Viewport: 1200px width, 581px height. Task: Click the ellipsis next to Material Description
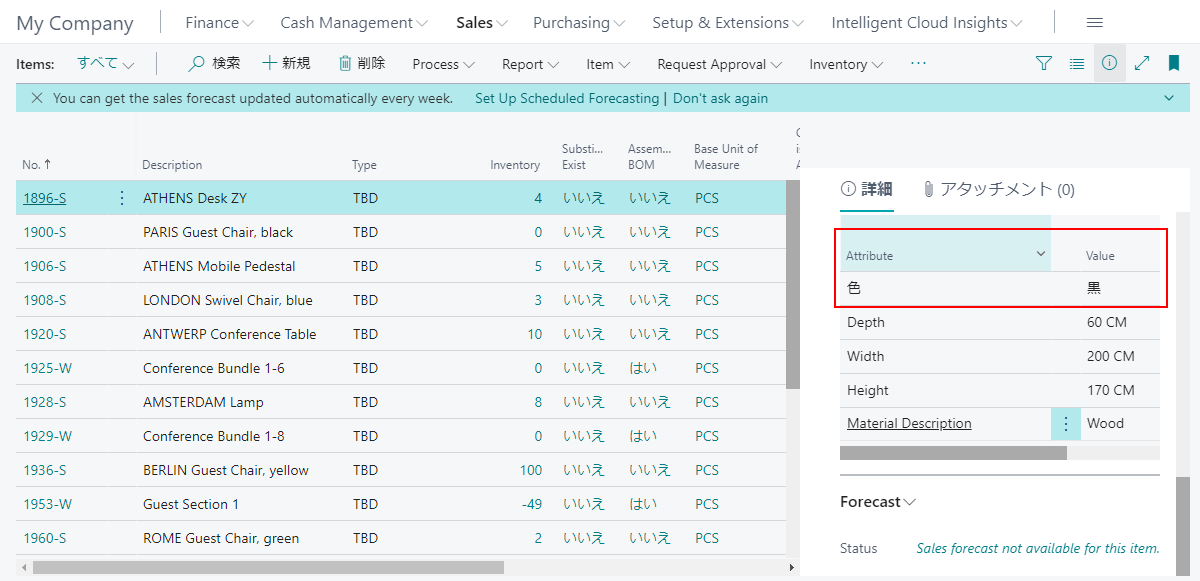pyautogui.click(x=1065, y=423)
